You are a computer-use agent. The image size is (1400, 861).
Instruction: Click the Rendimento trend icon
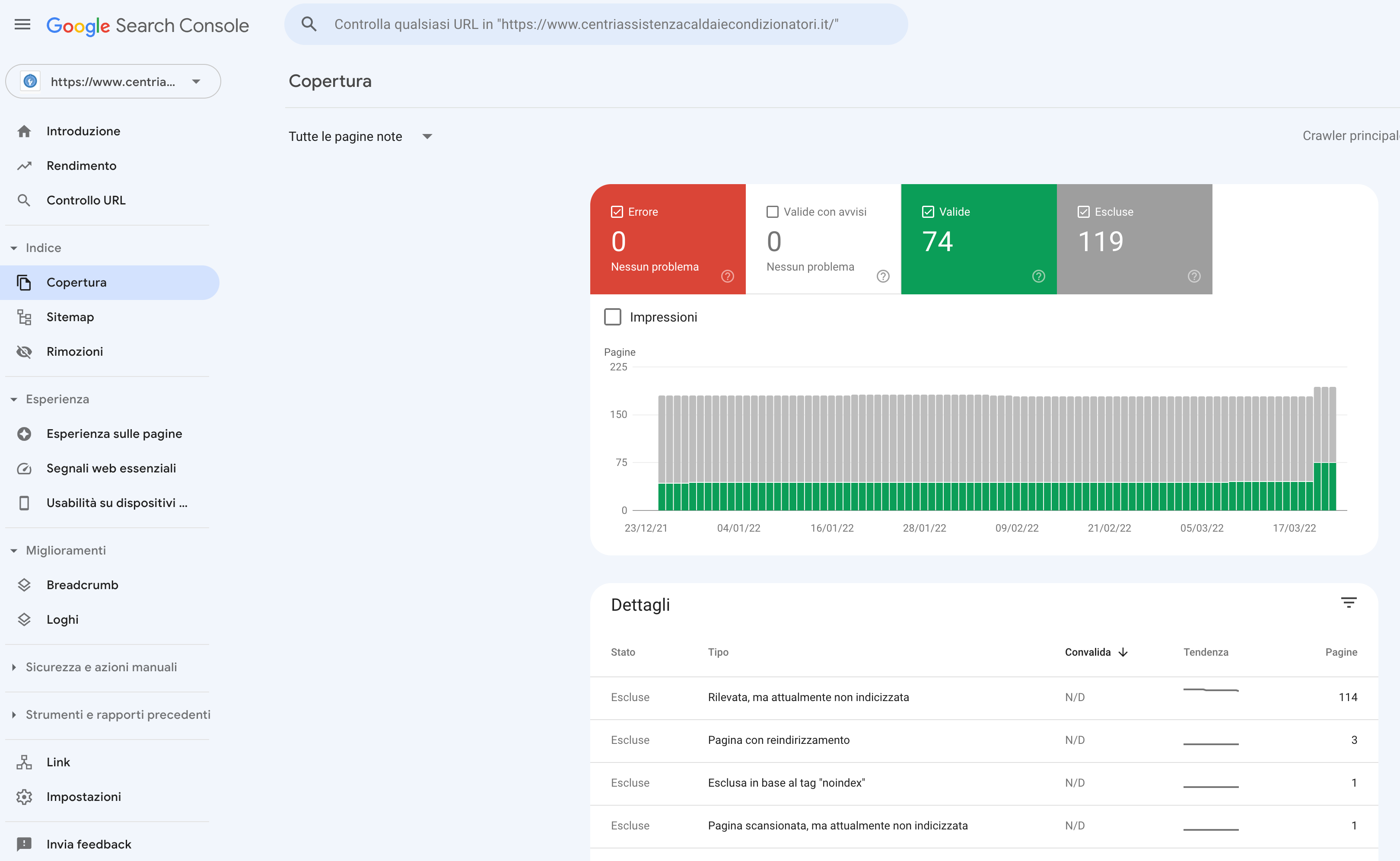point(24,166)
